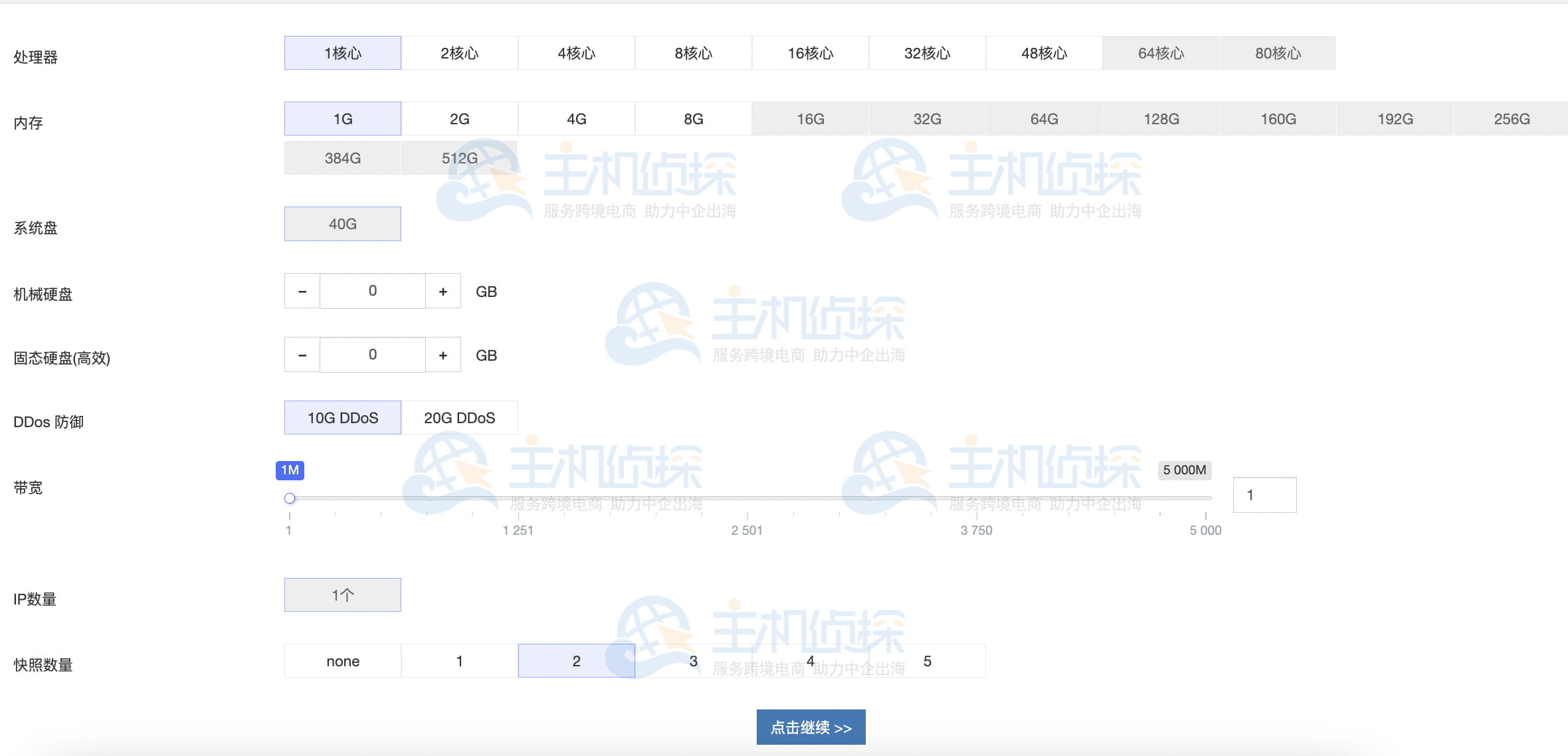1568x756 pixels.
Task: Click the mechanical disk GB input field
Action: (x=372, y=291)
